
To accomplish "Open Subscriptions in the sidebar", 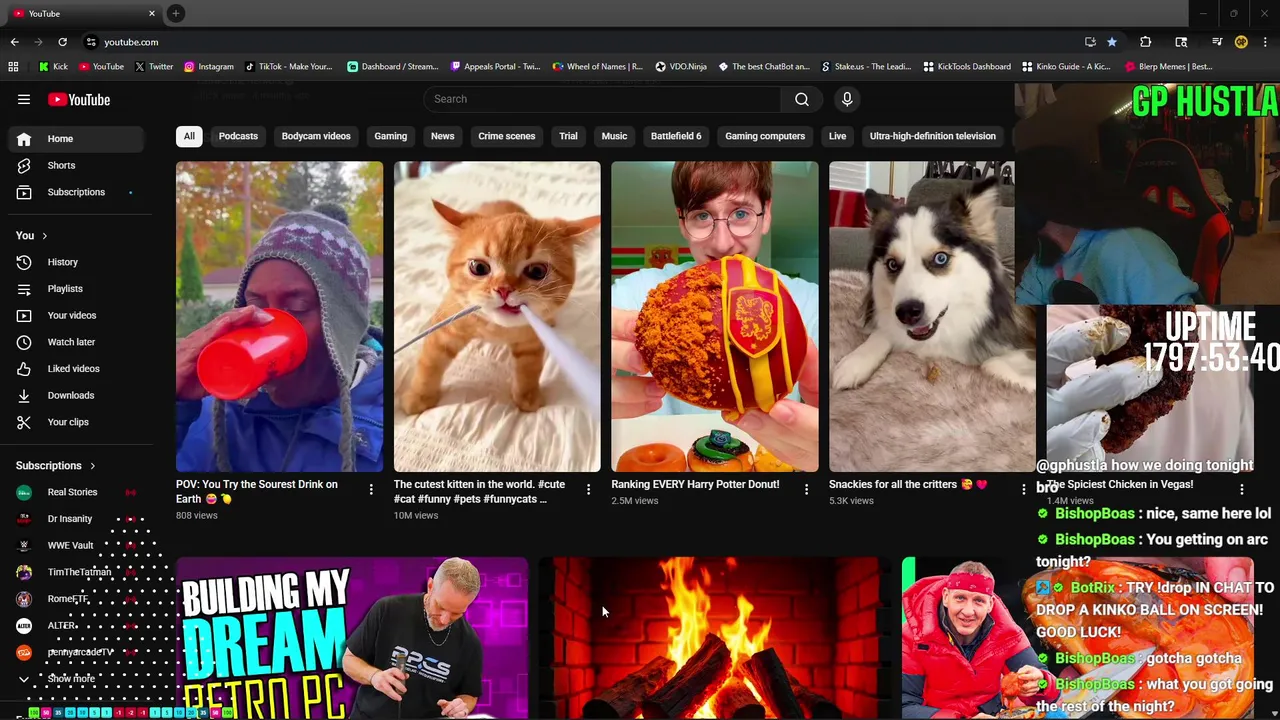I will point(76,192).
